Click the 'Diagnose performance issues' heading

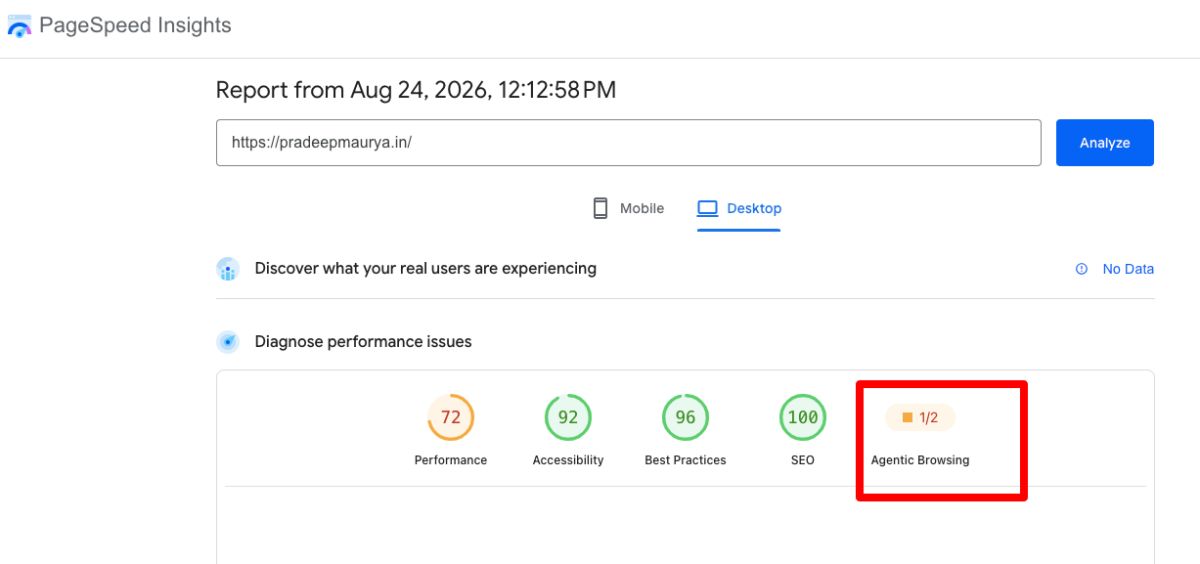(363, 342)
